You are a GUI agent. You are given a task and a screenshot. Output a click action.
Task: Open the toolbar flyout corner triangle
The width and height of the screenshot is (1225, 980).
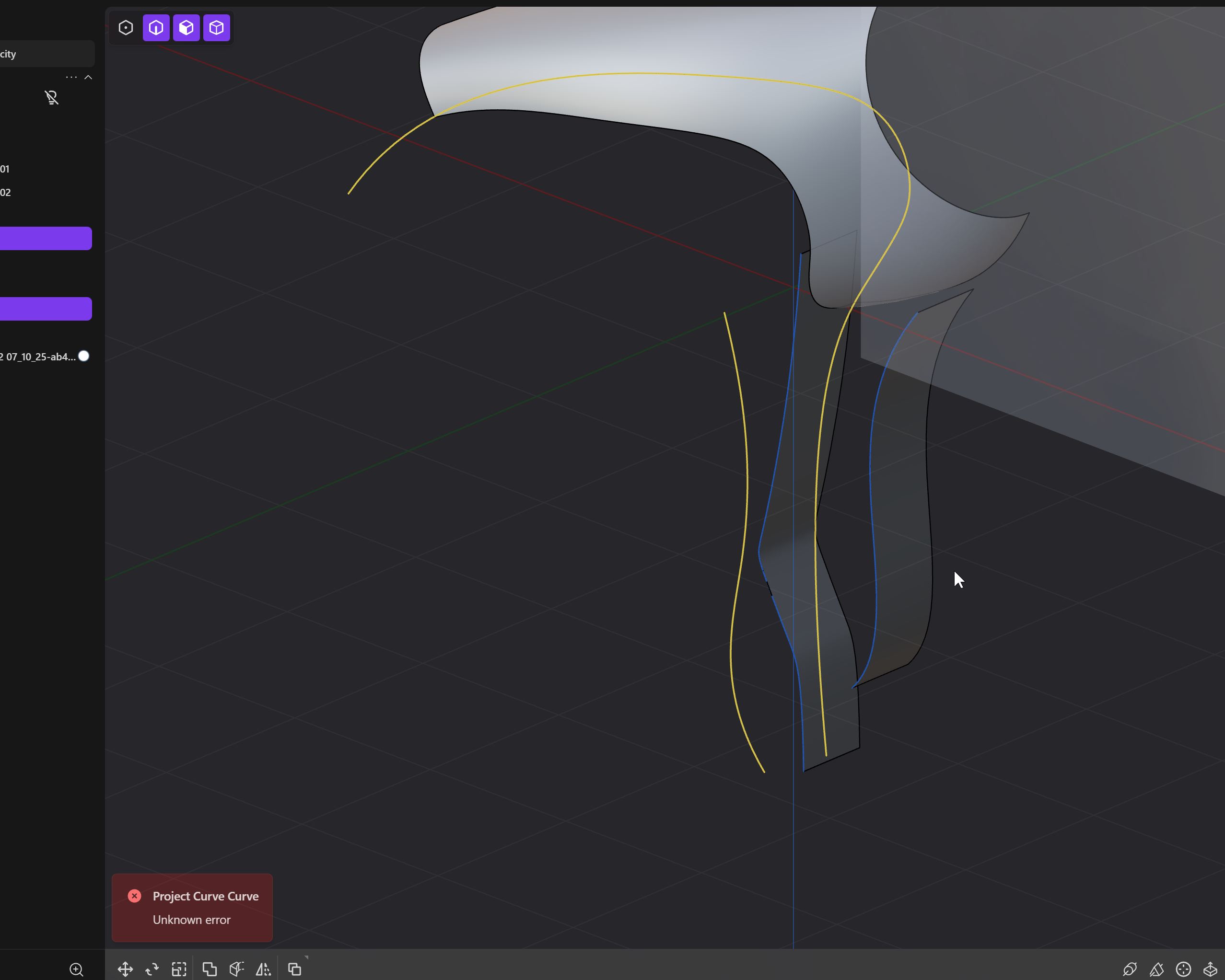tap(307, 957)
